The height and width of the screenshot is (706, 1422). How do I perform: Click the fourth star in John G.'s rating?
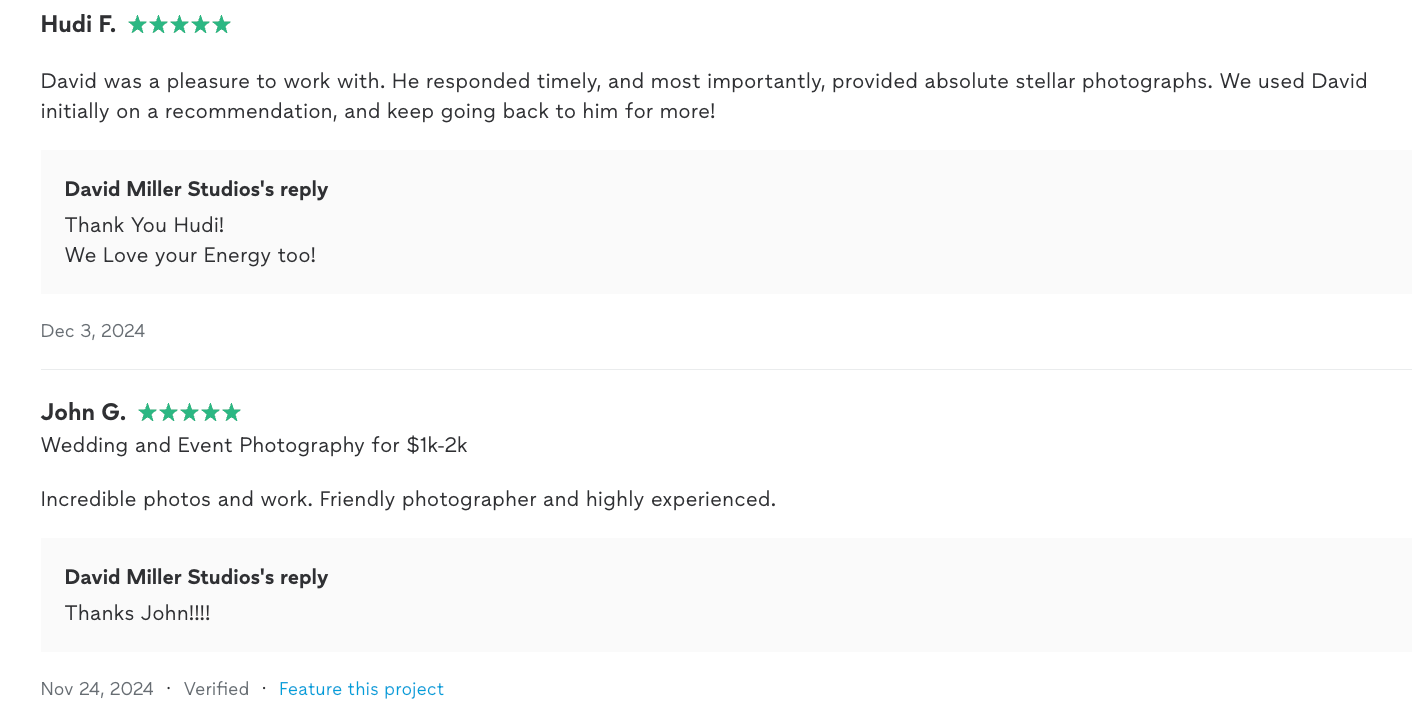click(210, 413)
